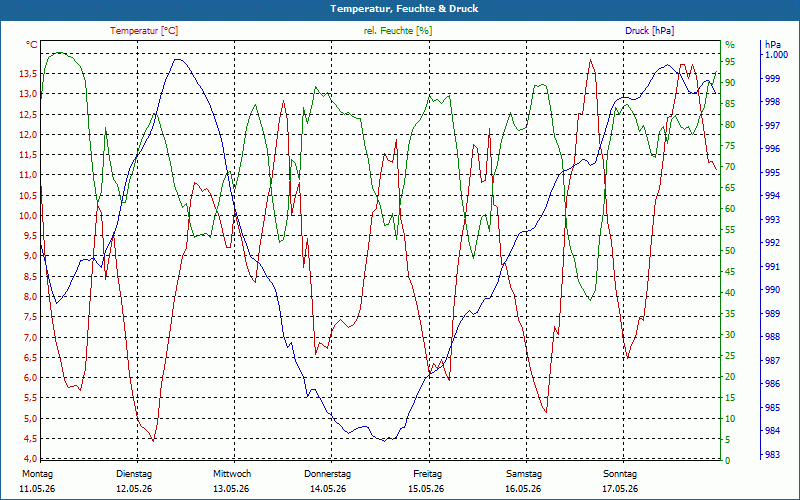Select the 'Samstag' day label
The image size is (800, 500).
point(524,474)
